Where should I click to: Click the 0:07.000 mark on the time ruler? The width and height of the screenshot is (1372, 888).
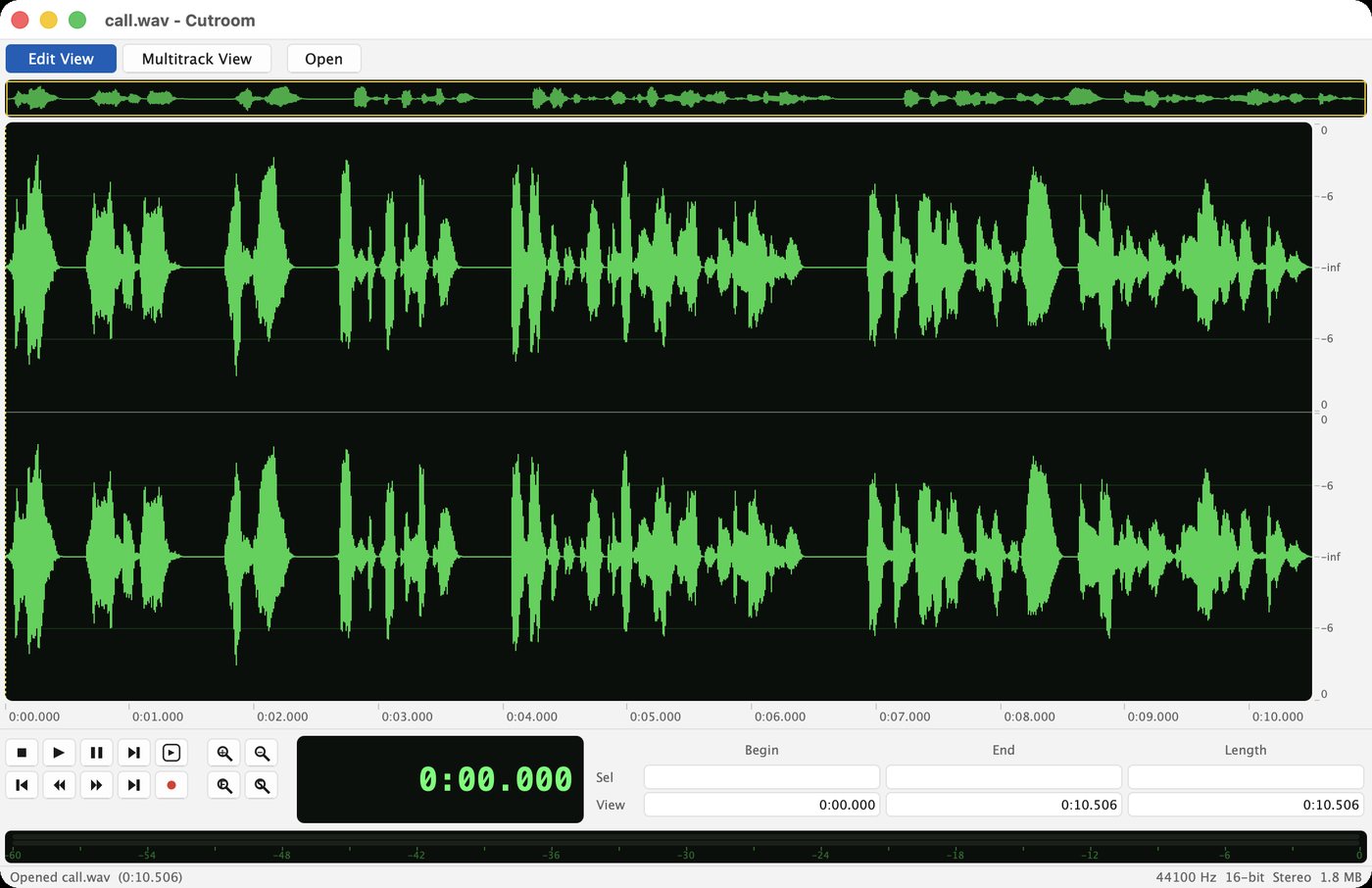905,716
